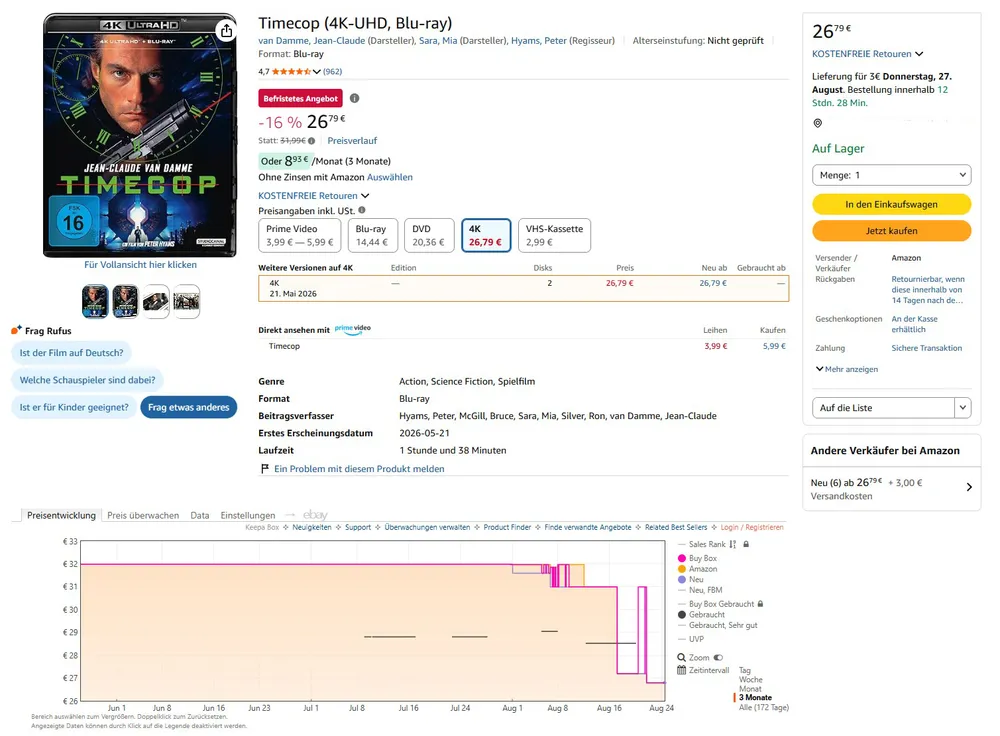Viewport: 1000px width, 736px height.
Task: Open the Data tab in Keepa
Action: [x=200, y=515]
